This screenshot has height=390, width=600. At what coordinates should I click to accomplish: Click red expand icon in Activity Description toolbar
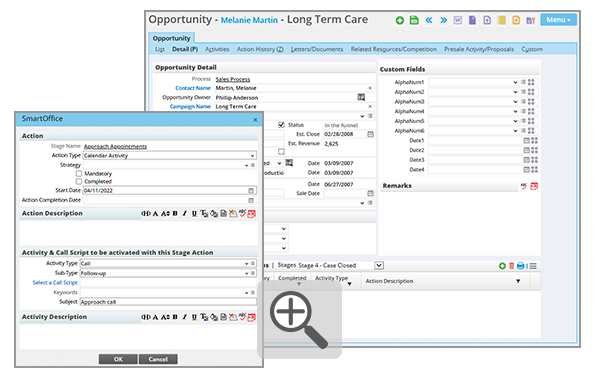point(251,317)
